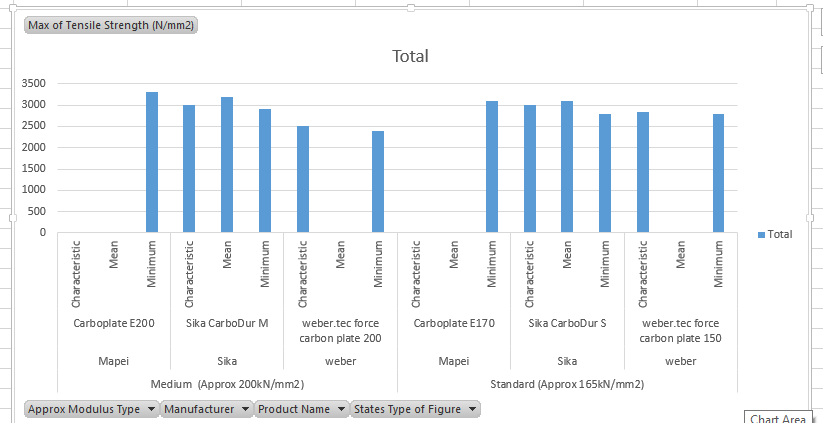Image resolution: width=823 pixels, height=423 pixels.
Task: Click the Mean bar for Sika CarboDur M
Action: point(227,164)
